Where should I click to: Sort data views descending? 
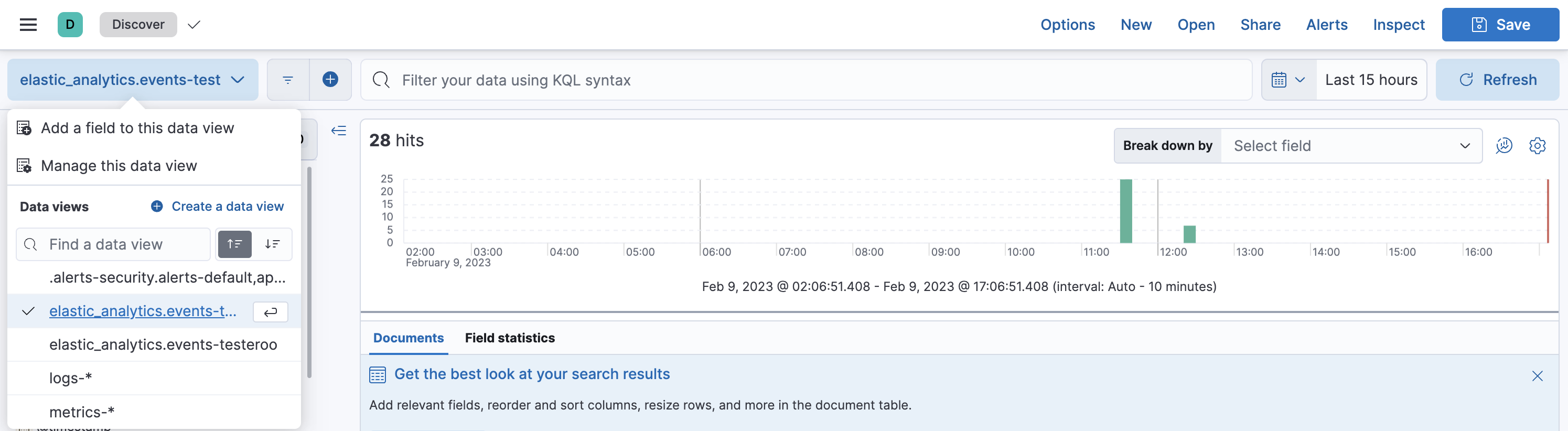pos(272,244)
